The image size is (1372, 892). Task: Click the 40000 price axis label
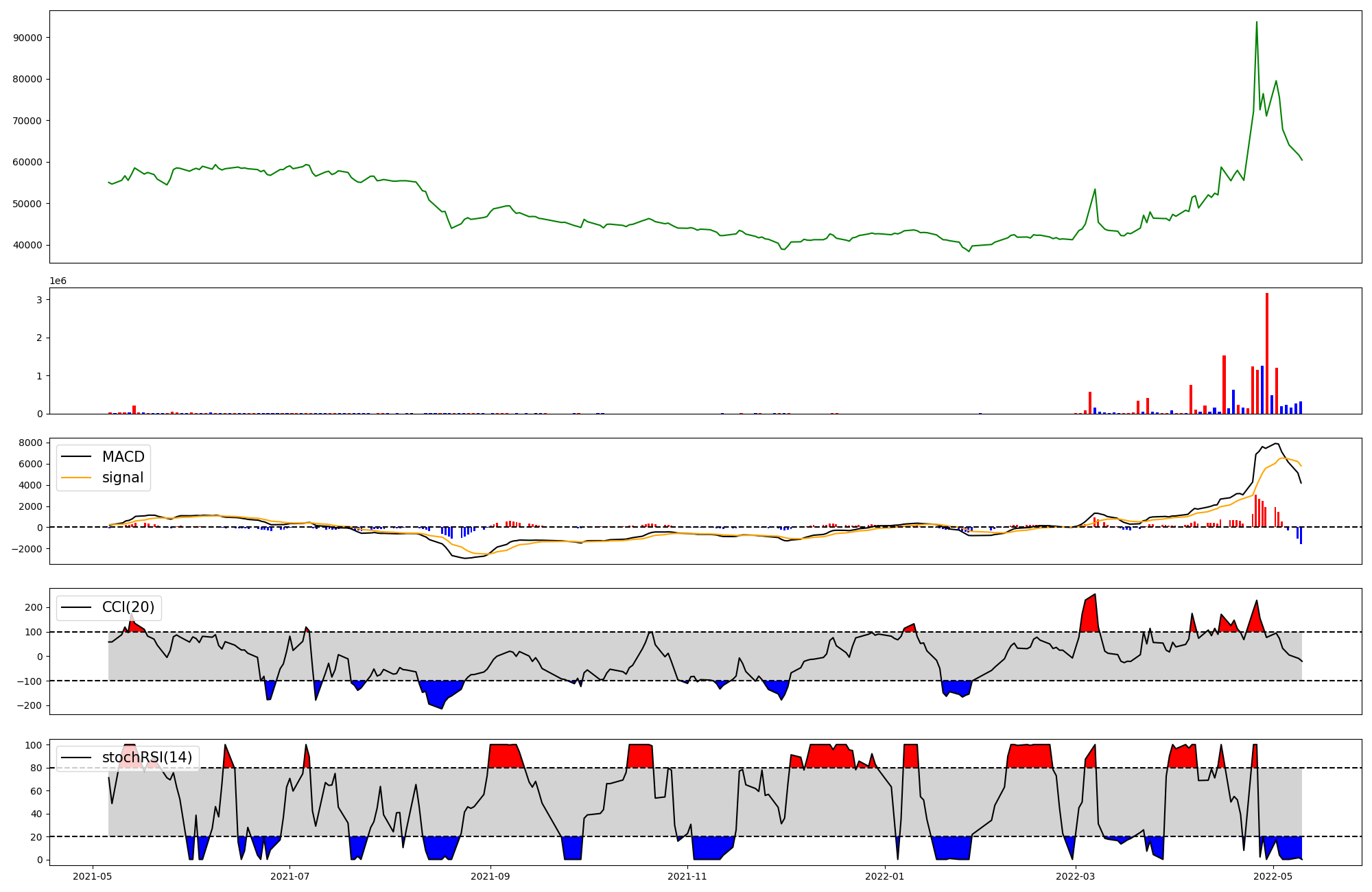click(28, 245)
